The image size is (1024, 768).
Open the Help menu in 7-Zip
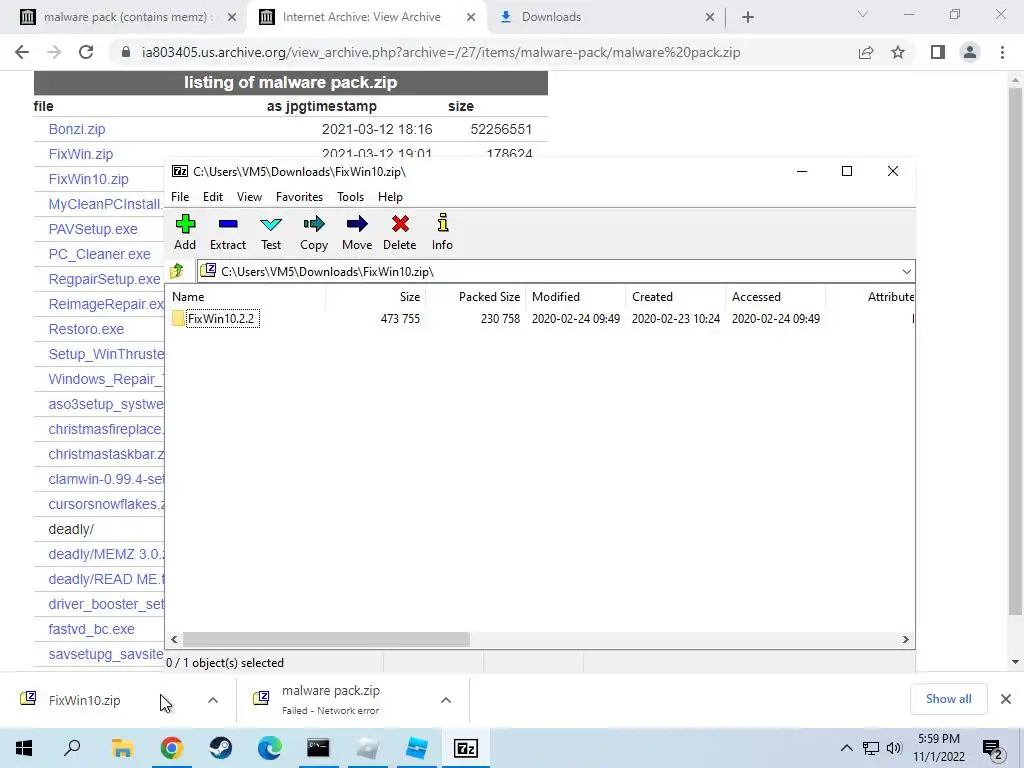click(390, 197)
